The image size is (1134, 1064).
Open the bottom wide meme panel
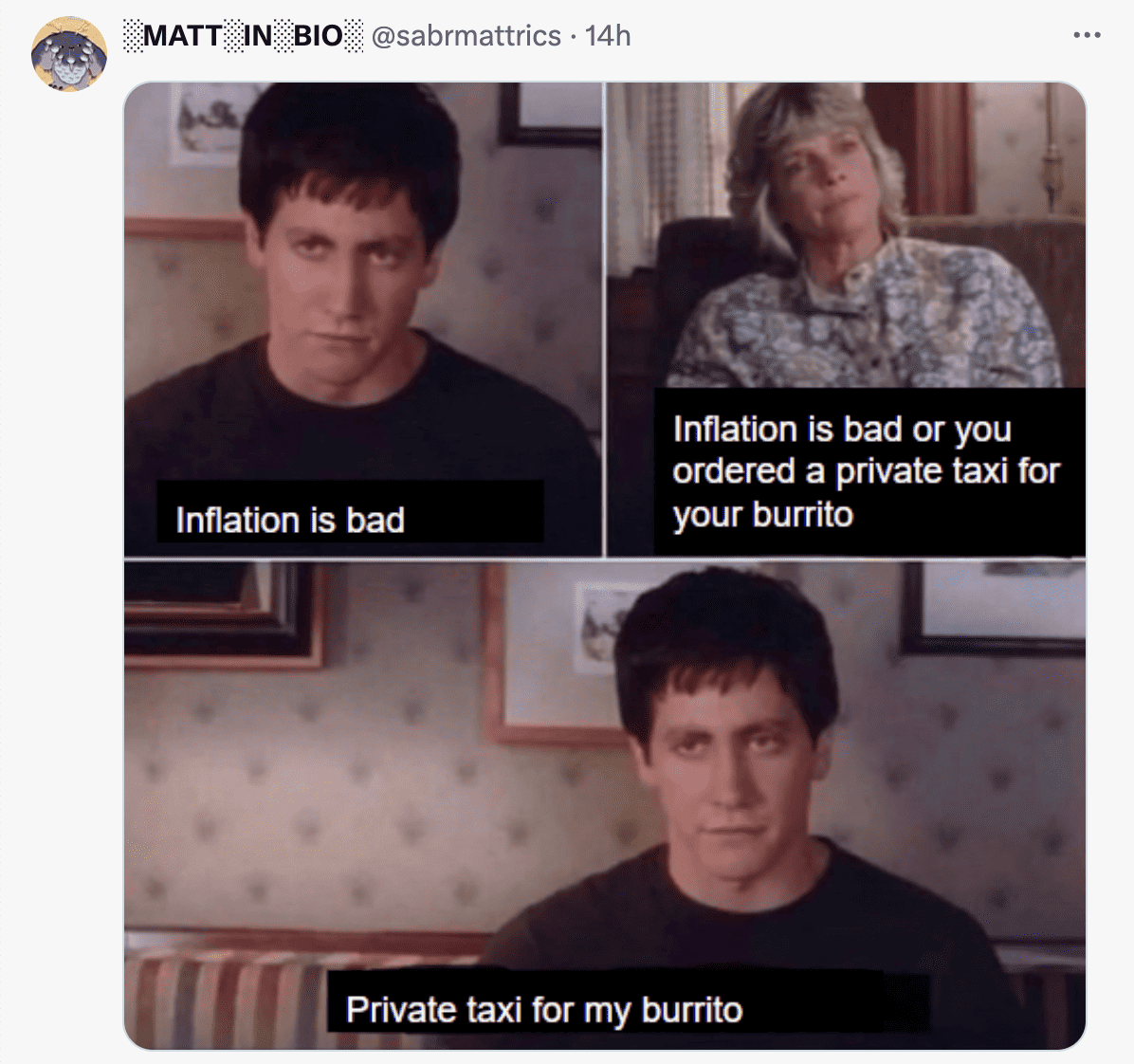click(605, 805)
